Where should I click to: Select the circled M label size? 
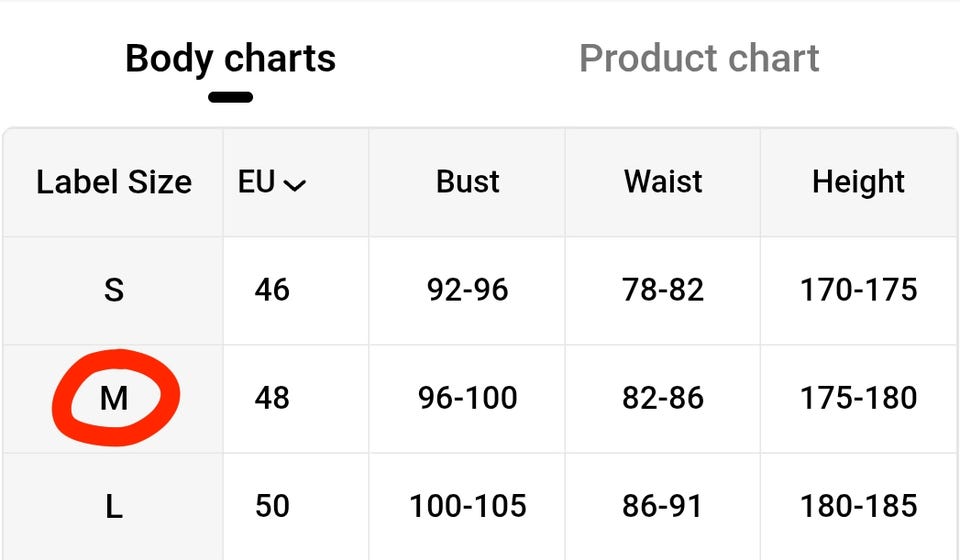pos(114,398)
